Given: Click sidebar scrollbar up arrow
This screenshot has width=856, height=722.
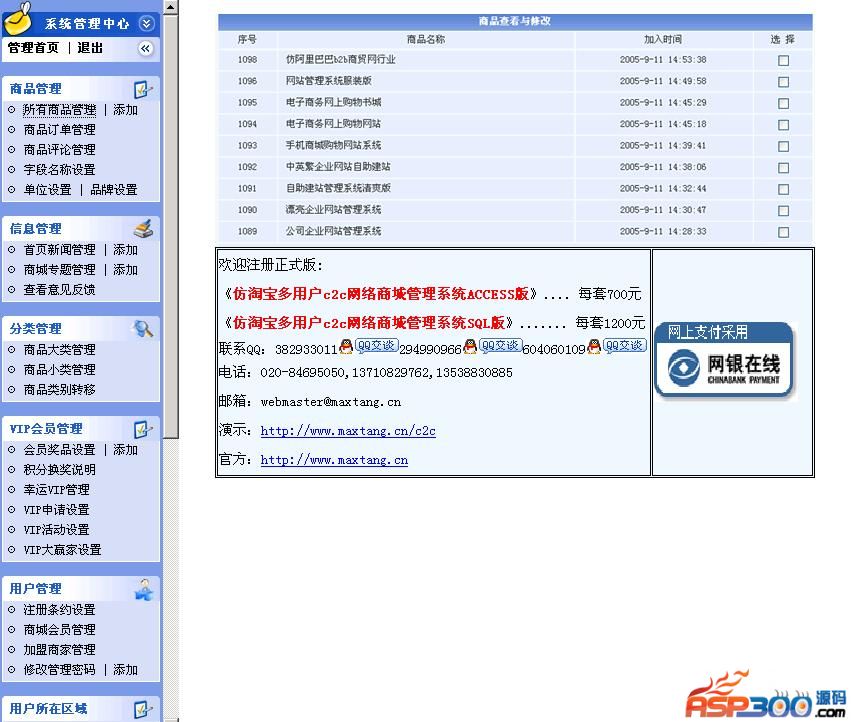Looking at the screenshot, I should point(171,7).
